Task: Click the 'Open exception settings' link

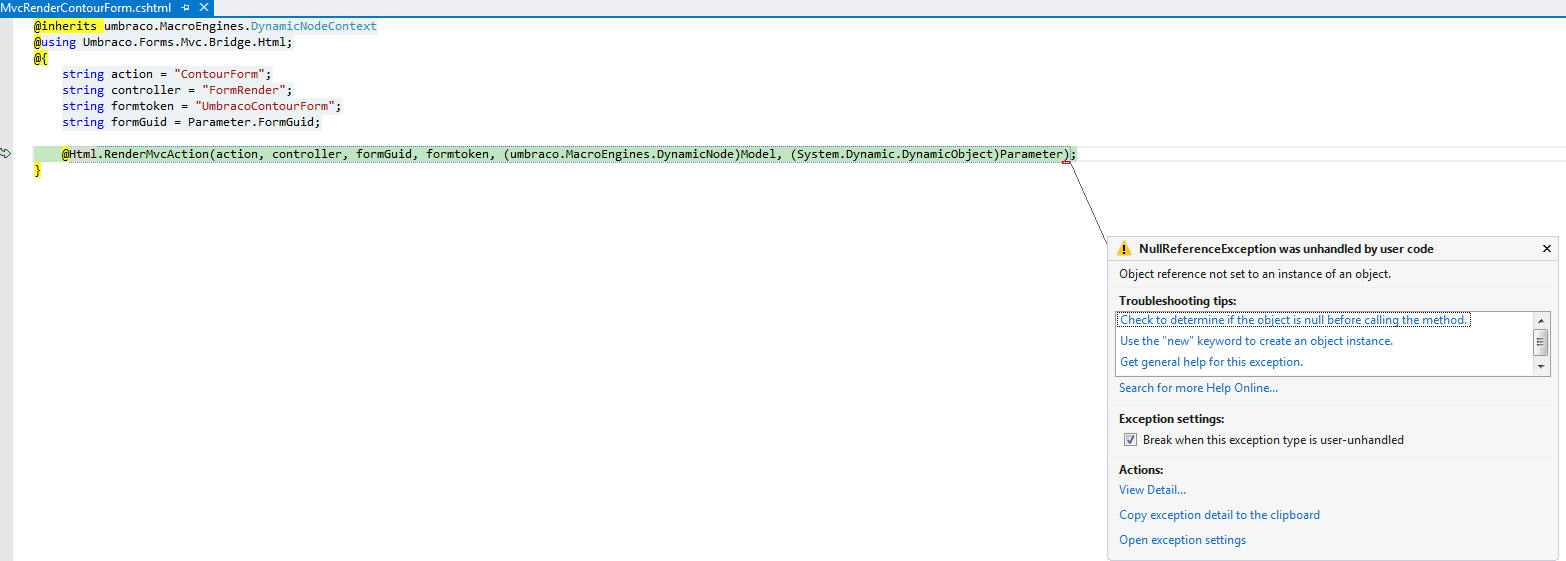Action: (1182, 540)
